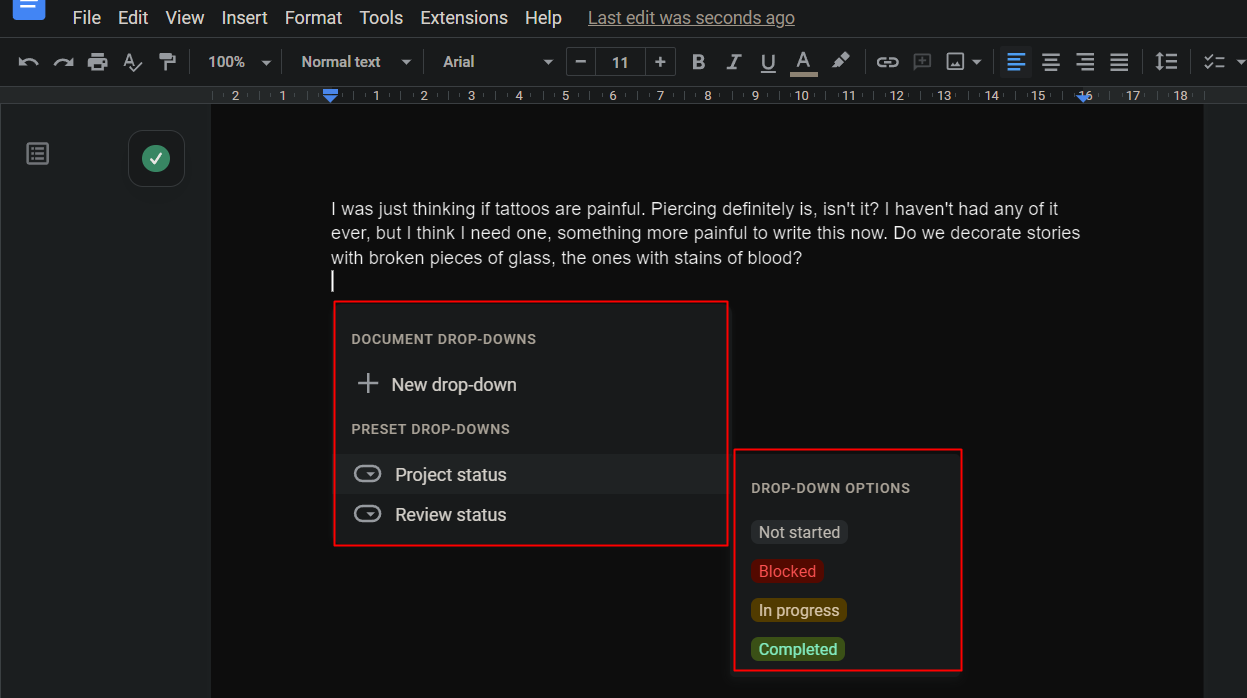Open the Tools menu
The width and height of the screenshot is (1247, 698).
(381, 18)
